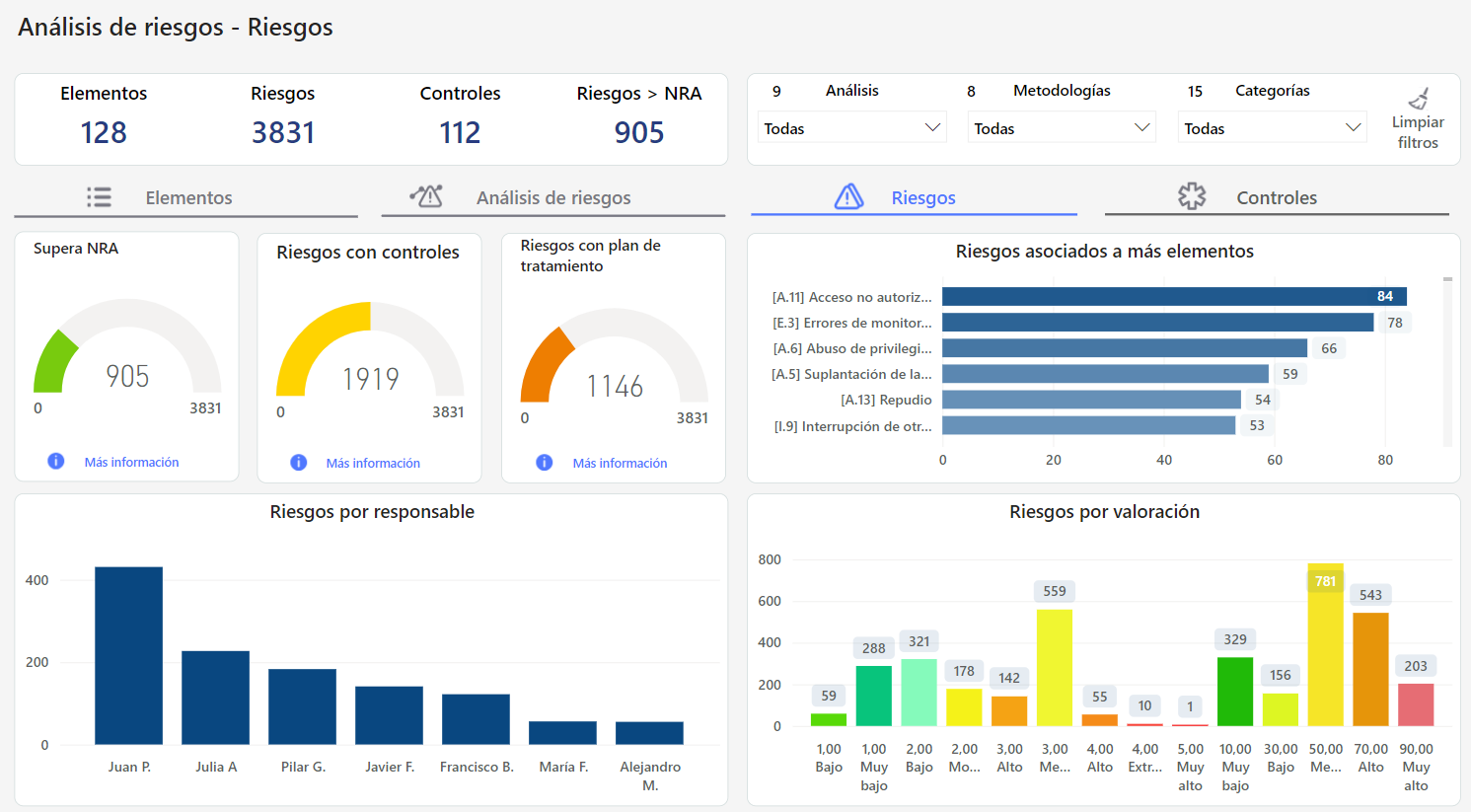Expand the Metodologías dropdown
The height and width of the screenshot is (812, 1471).
pyautogui.click(x=1062, y=128)
